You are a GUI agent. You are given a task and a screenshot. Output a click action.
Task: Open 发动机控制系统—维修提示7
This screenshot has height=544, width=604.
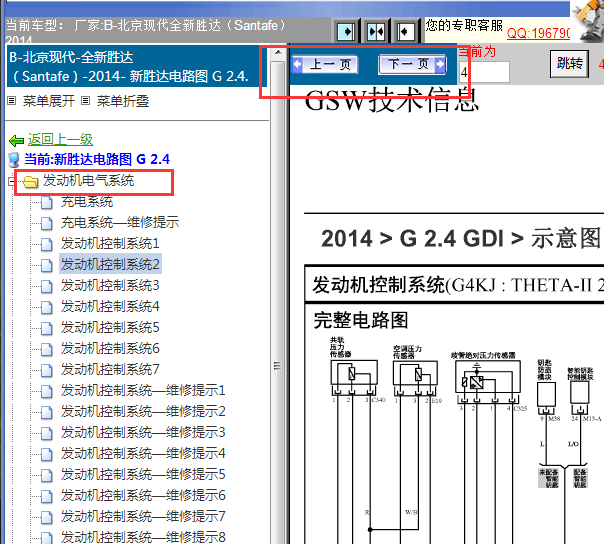point(143,517)
